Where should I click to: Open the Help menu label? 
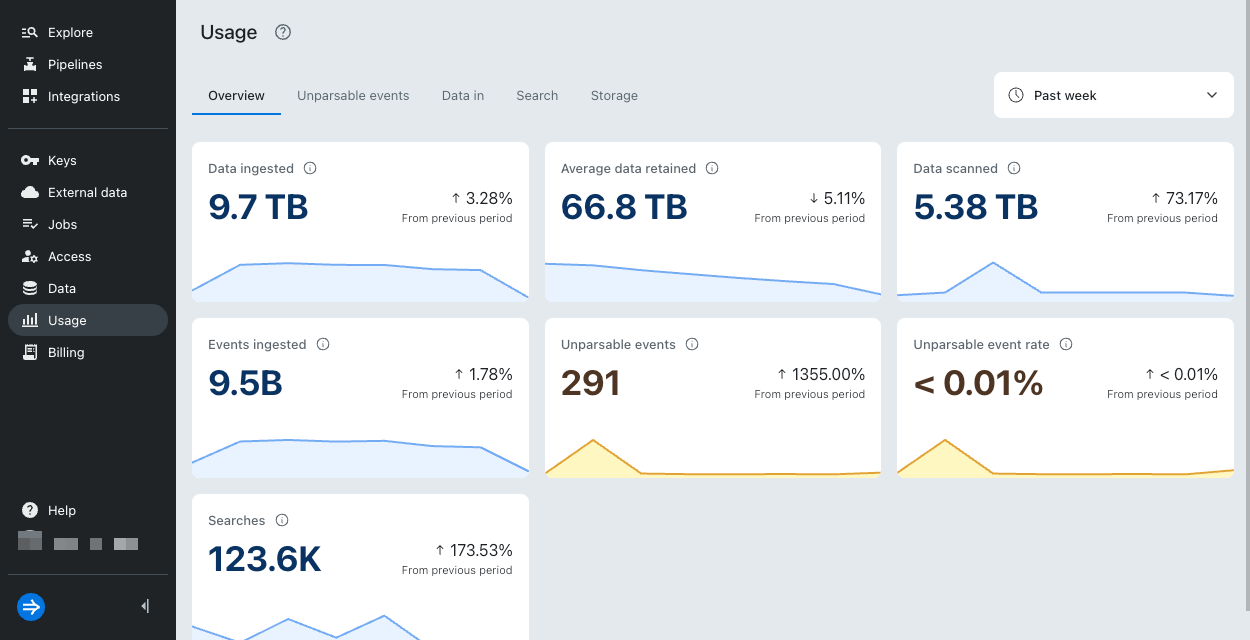(x=62, y=510)
